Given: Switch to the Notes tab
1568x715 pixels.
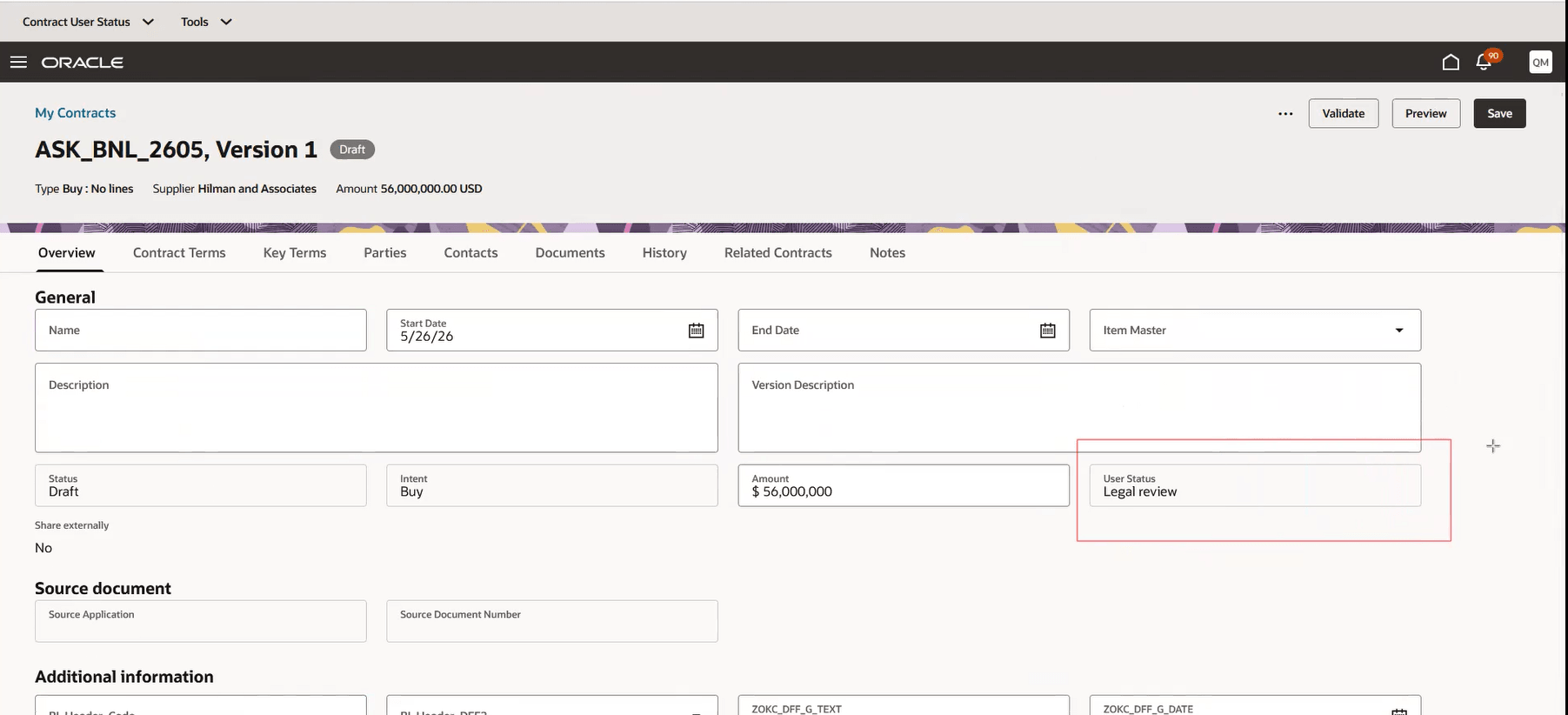Looking at the screenshot, I should (887, 253).
